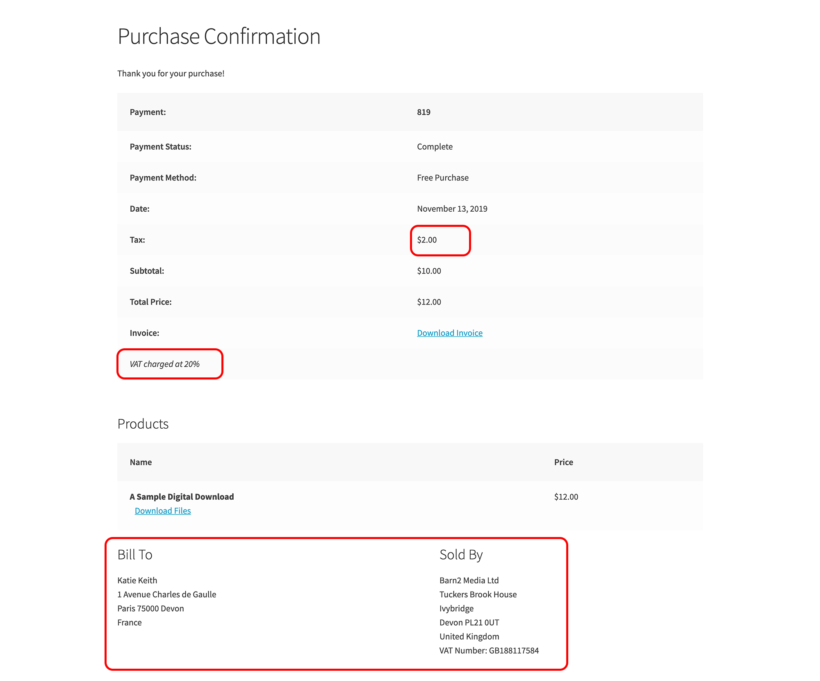Select the Payment Status Complete value

(433, 146)
